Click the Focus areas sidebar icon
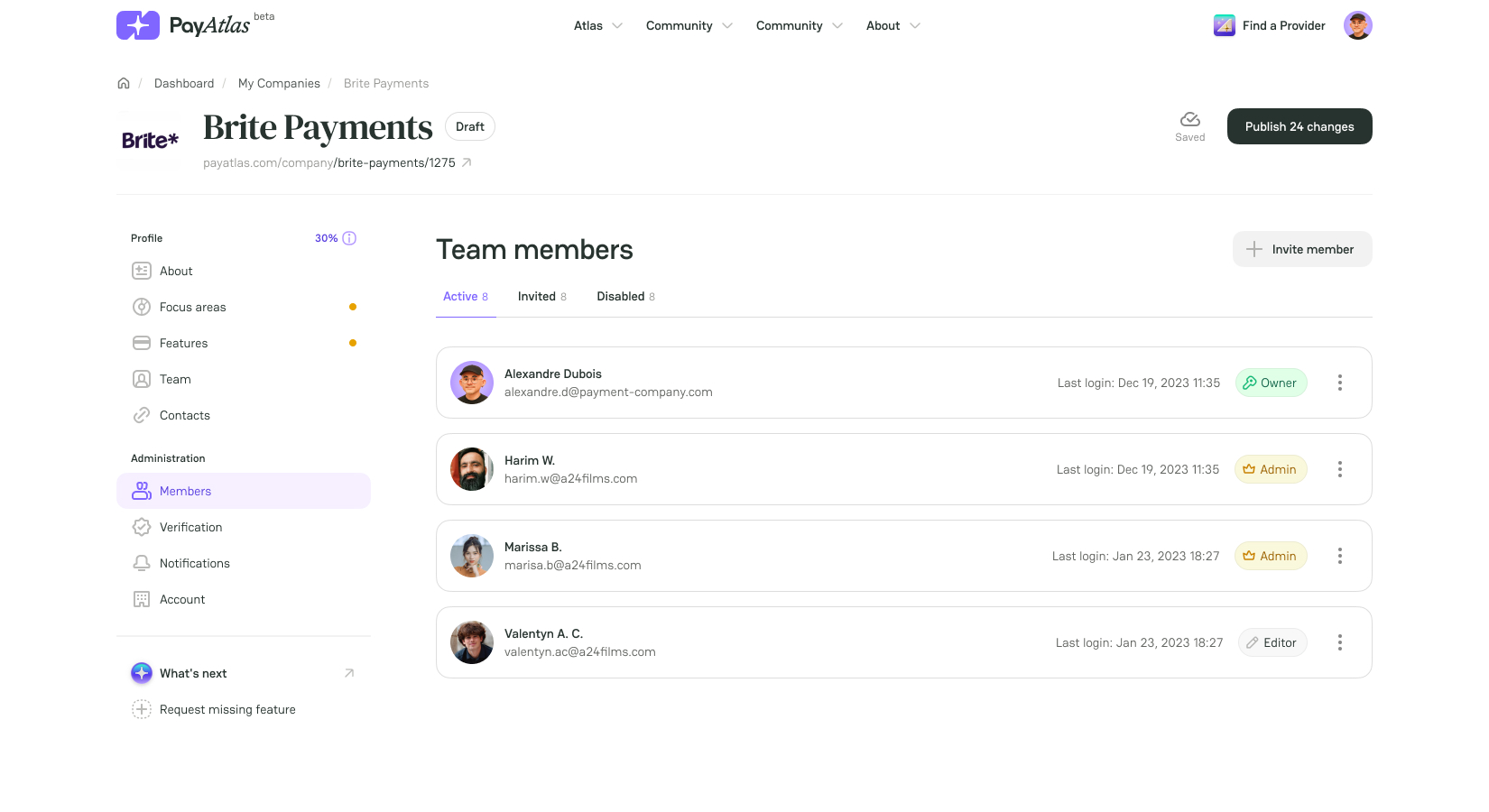The width and height of the screenshot is (1489, 812). [142, 307]
